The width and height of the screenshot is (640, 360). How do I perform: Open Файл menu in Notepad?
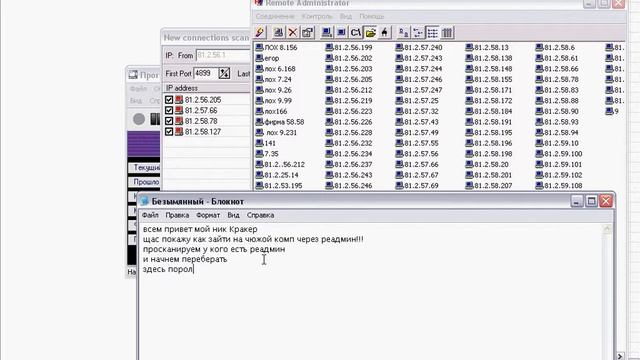coord(150,215)
